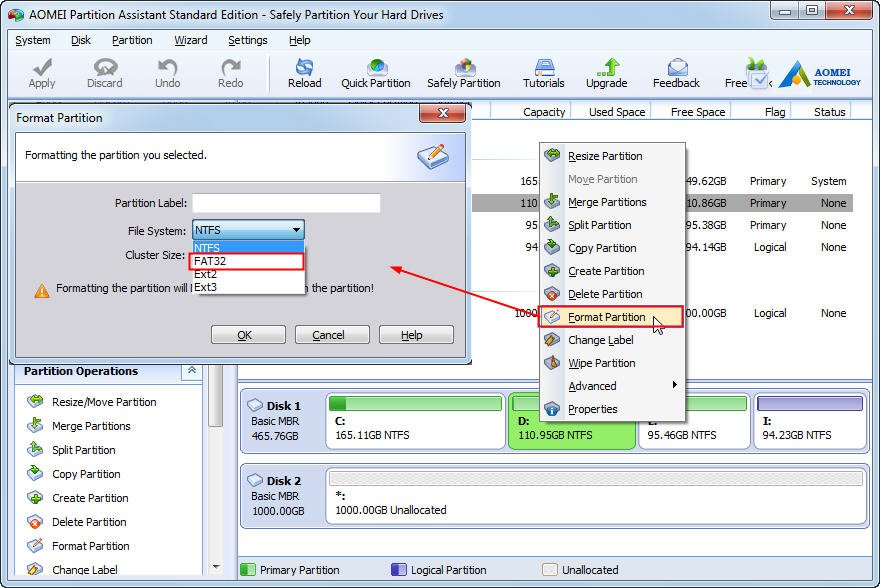
Task: Click Disk 2 drive icon
Action: pos(255,480)
